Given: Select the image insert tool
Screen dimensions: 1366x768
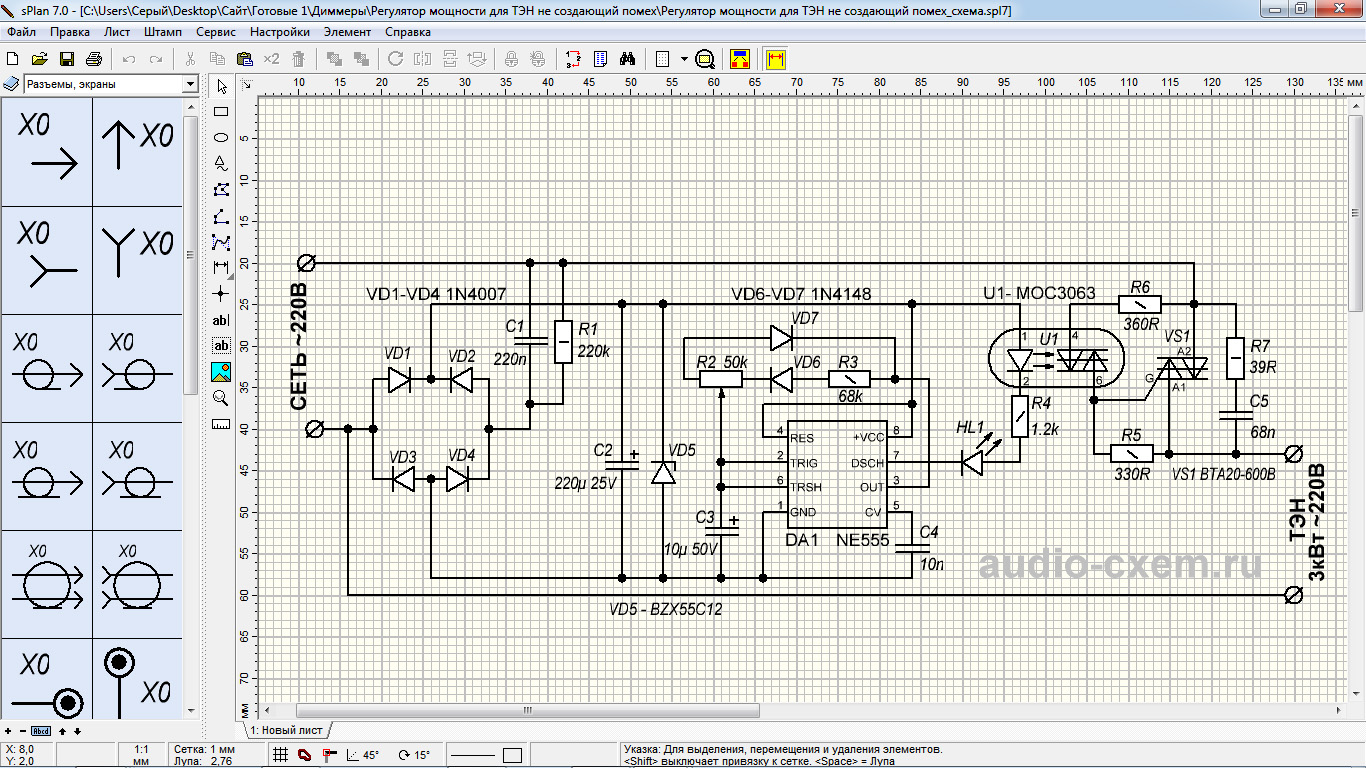Looking at the screenshot, I should point(221,372).
